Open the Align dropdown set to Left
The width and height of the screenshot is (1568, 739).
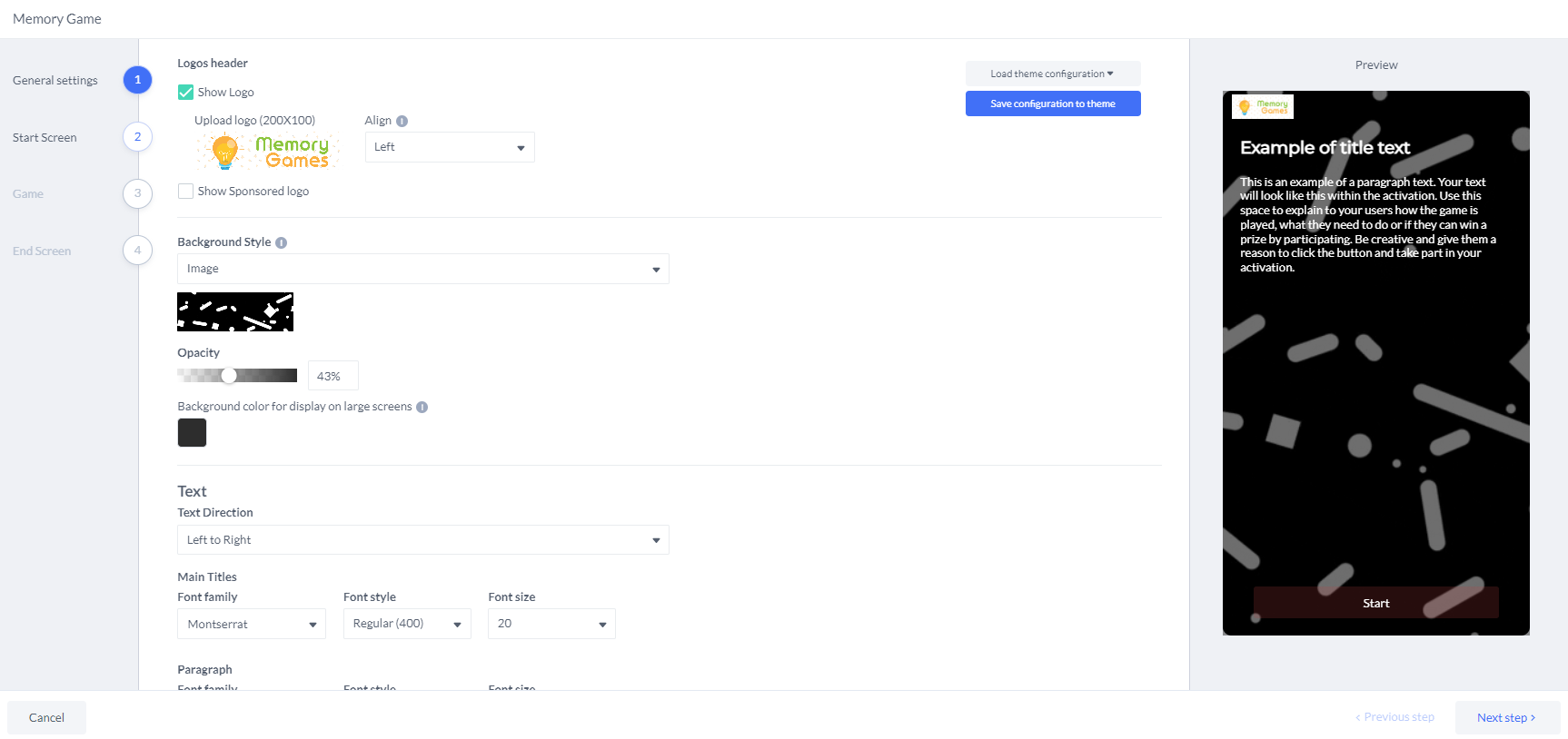click(x=449, y=147)
